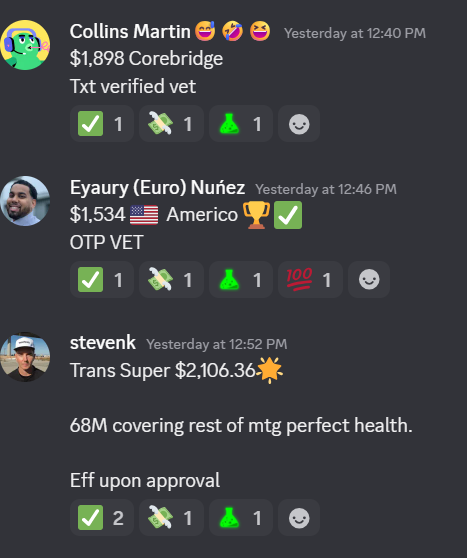Open Eyaury (Euro) Nuńez's profile picture
This screenshot has width=467, height=558.
[25, 201]
